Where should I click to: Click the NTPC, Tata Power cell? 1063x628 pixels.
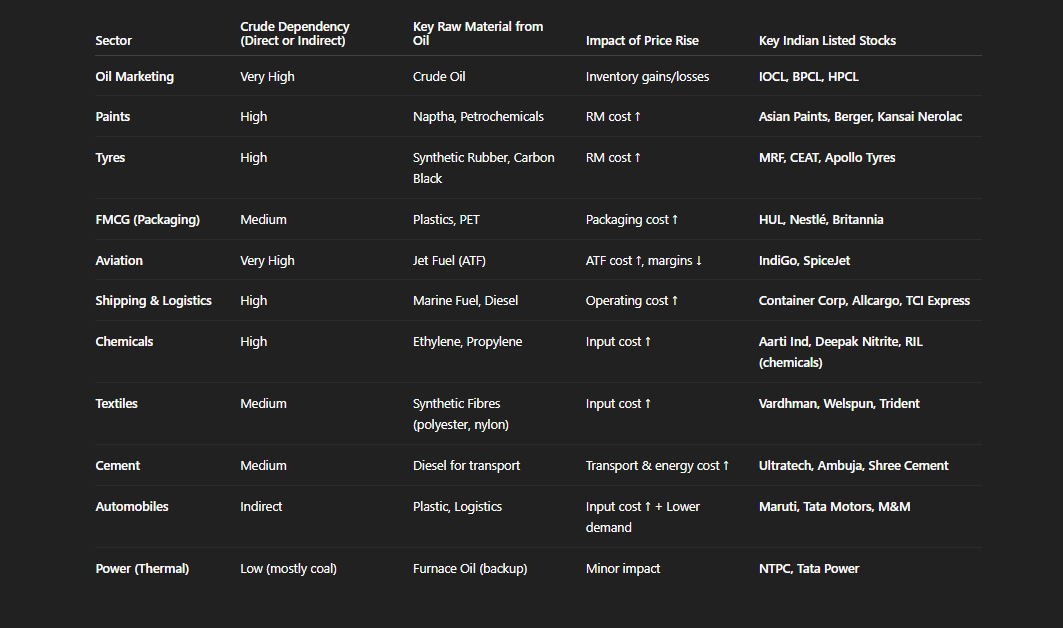pos(808,569)
